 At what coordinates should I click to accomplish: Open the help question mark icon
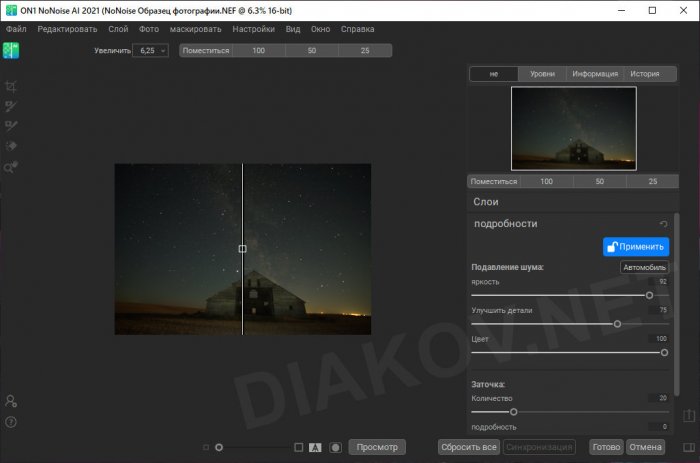click(11, 422)
